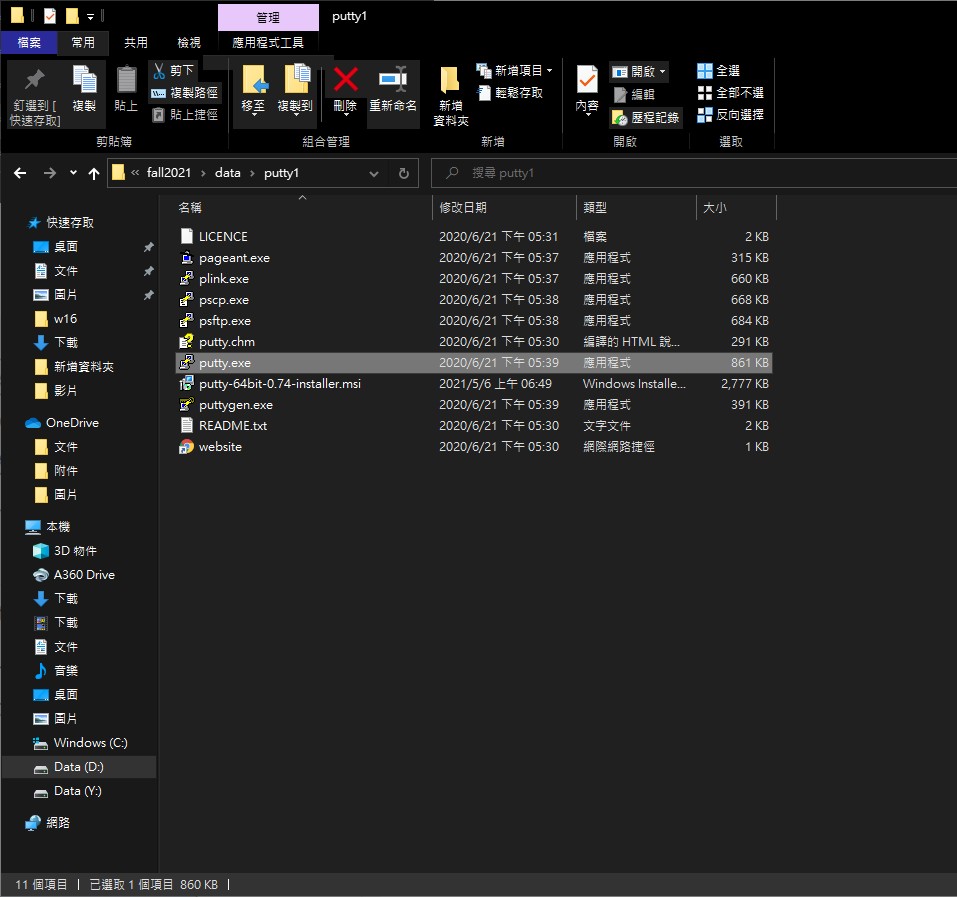Viewport: 957px width, 897px height.
Task: Open Quick access (快速存取) in sidebar
Action: click(x=70, y=223)
